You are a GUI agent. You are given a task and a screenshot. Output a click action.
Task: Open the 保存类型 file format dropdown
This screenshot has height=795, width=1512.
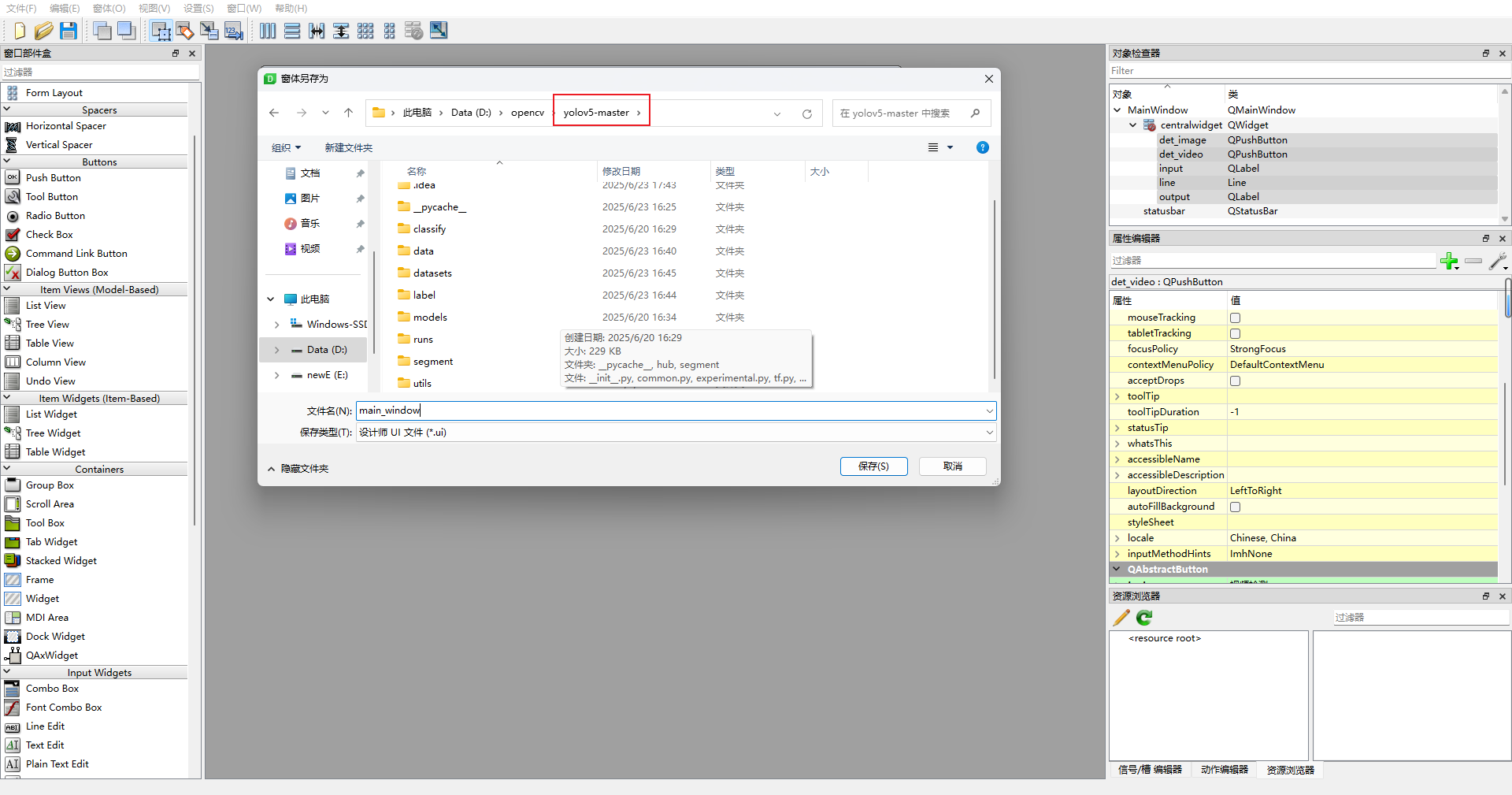989,433
